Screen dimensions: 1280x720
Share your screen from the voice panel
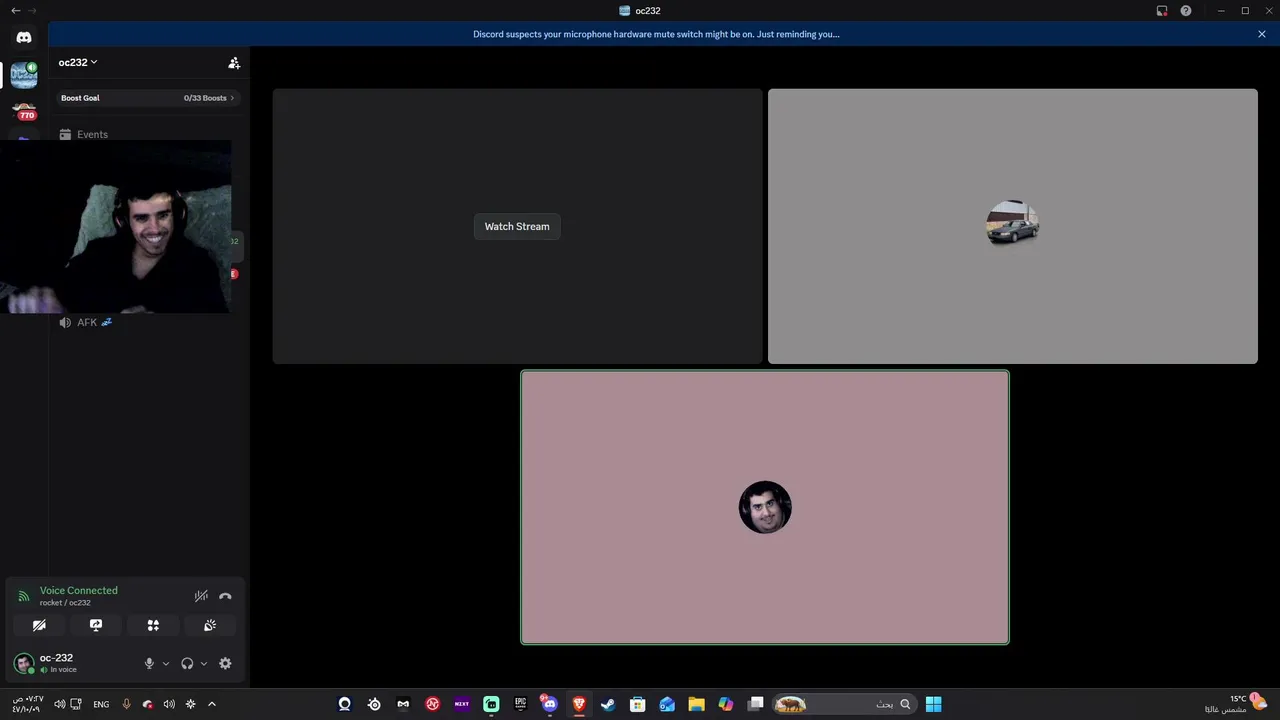tap(96, 625)
